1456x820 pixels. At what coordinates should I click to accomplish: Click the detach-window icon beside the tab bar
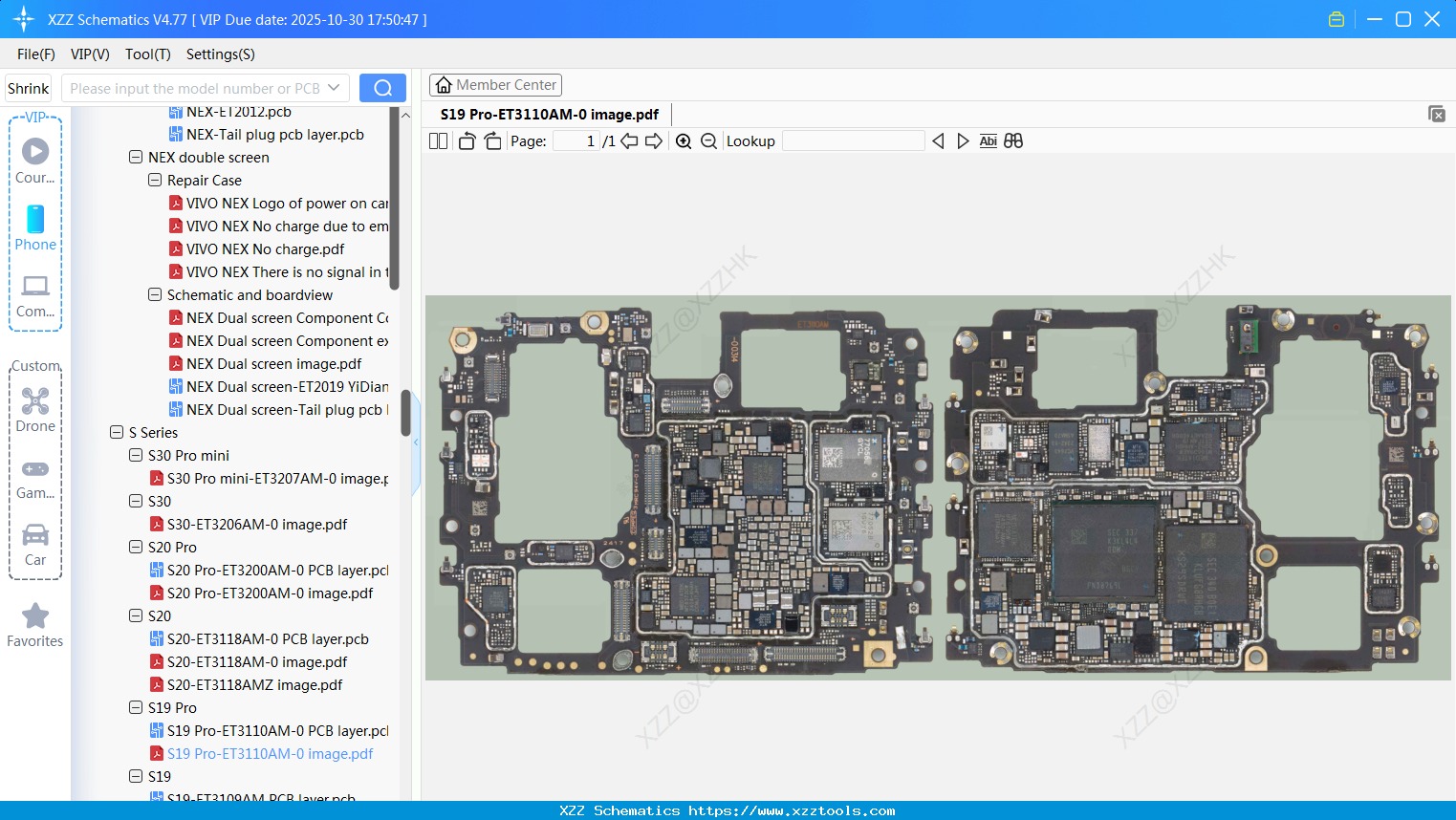(x=1437, y=114)
